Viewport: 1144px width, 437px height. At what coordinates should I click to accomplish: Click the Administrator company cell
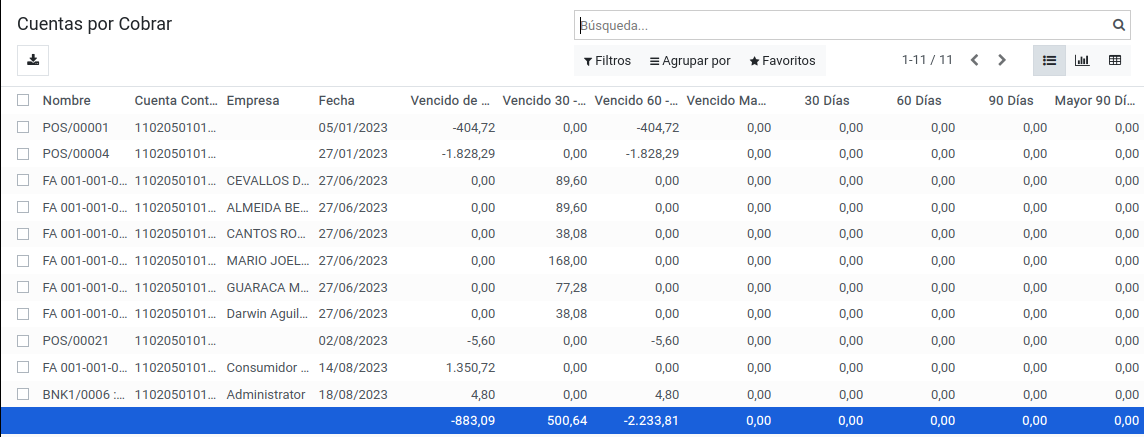[266, 394]
